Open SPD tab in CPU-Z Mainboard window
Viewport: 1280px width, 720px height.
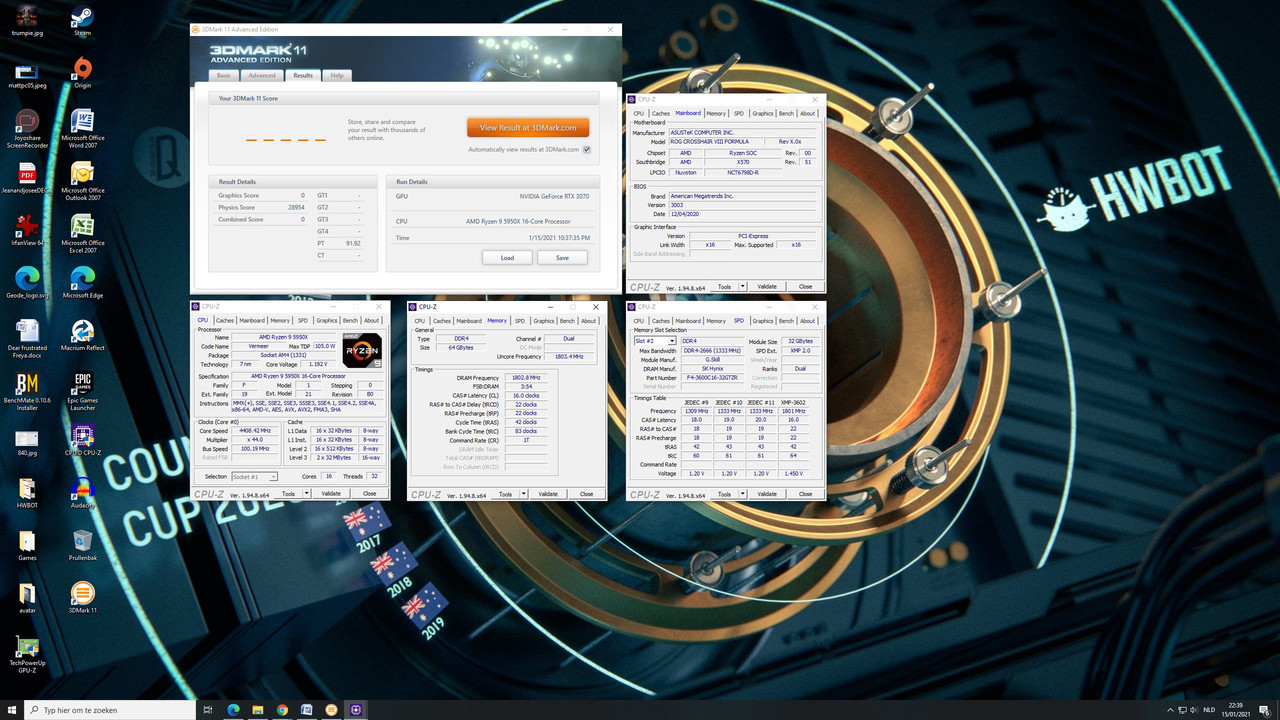[x=739, y=113]
